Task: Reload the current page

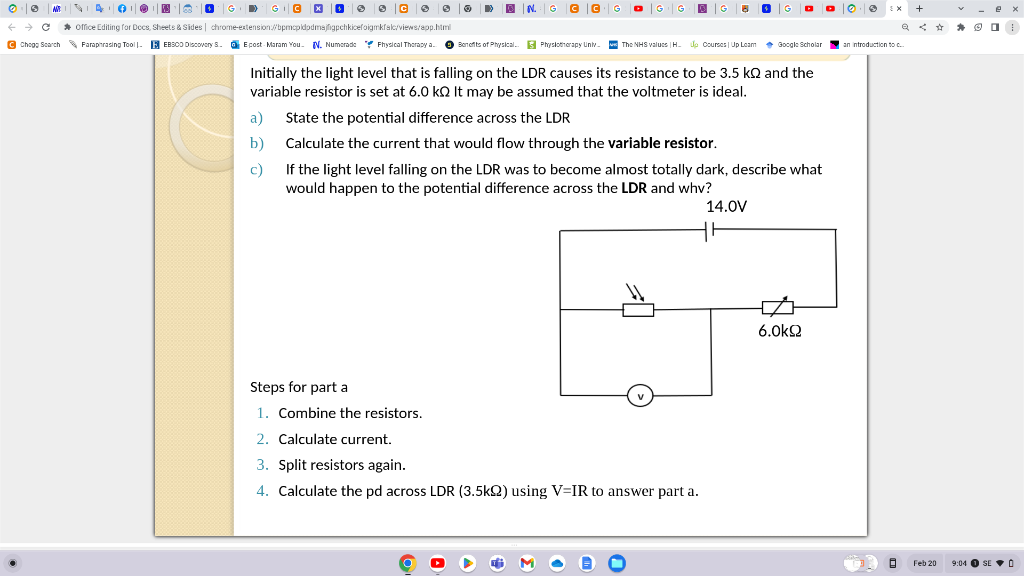Action: pos(45,27)
